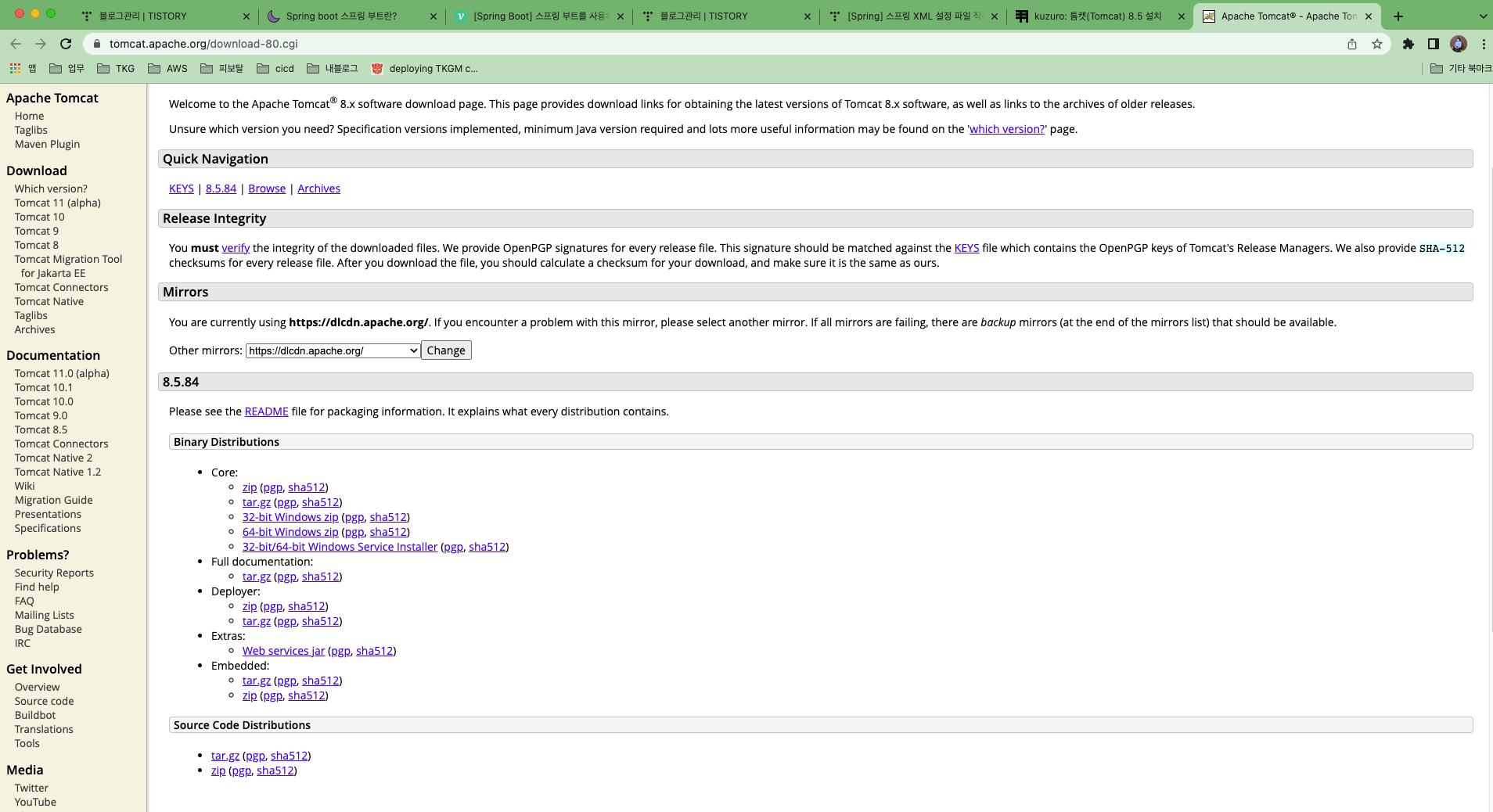Open Tomcat Native 1.2 documentation link
Viewport: 1493px width, 812px height.
pos(58,472)
